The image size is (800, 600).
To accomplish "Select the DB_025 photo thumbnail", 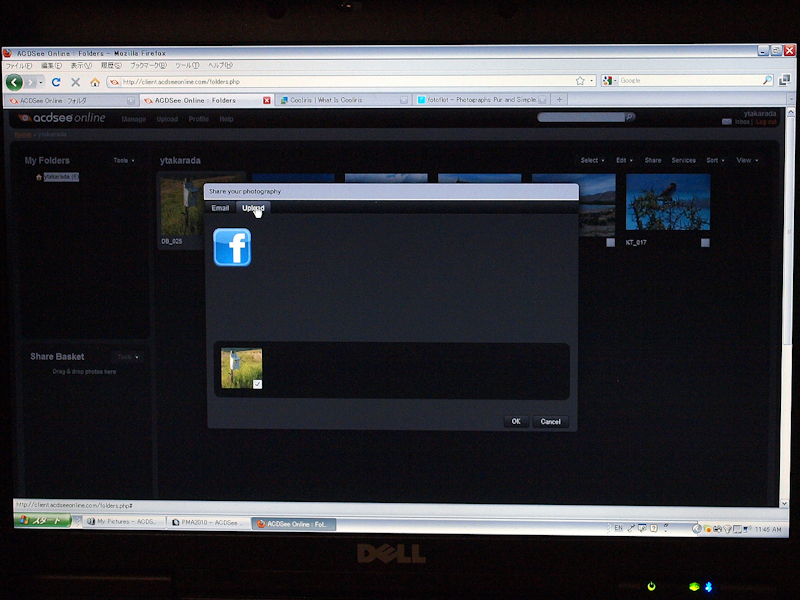I will pyautogui.click(x=182, y=207).
